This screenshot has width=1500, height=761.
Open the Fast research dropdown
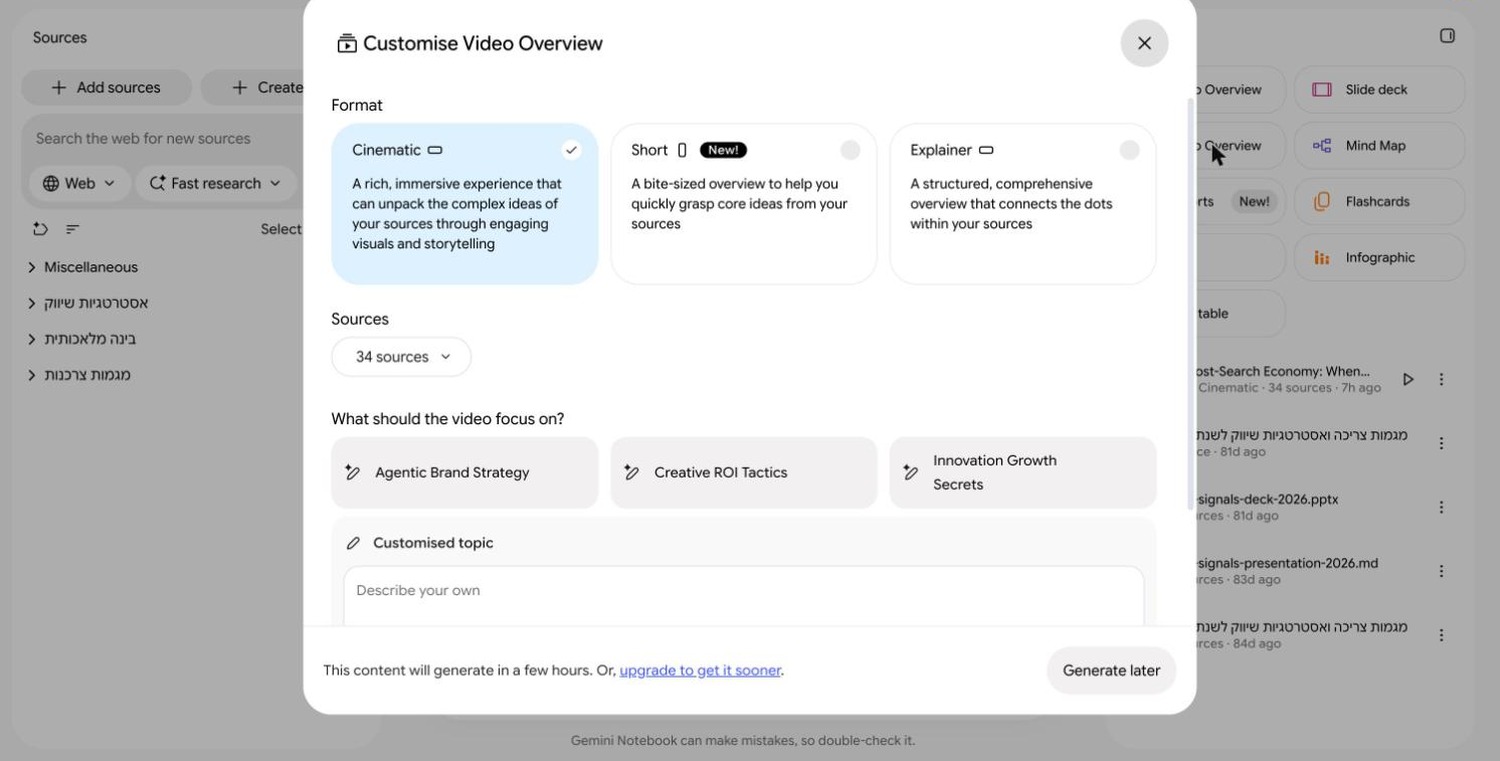216,183
